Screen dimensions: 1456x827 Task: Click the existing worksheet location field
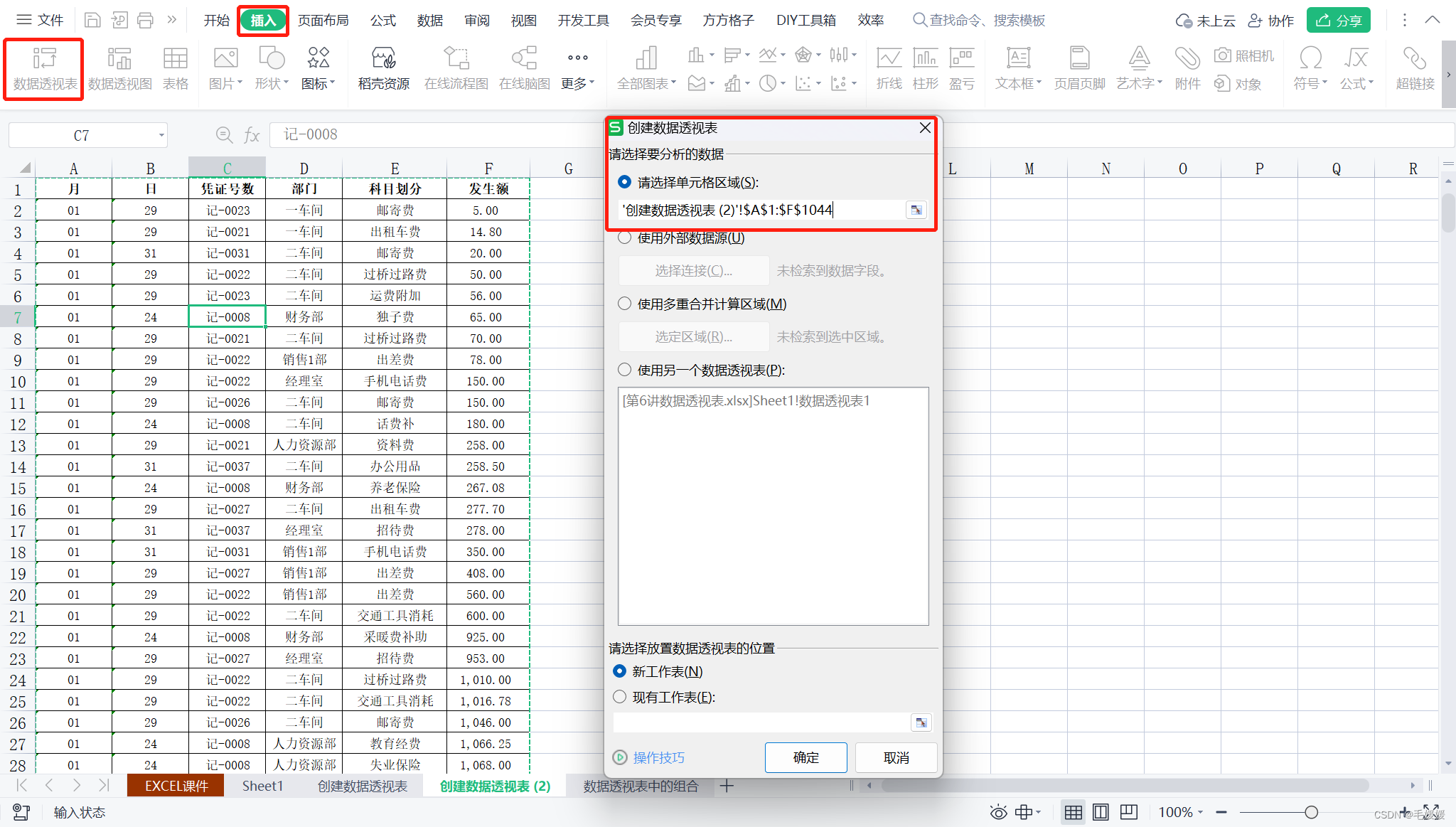click(x=761, y=722)
